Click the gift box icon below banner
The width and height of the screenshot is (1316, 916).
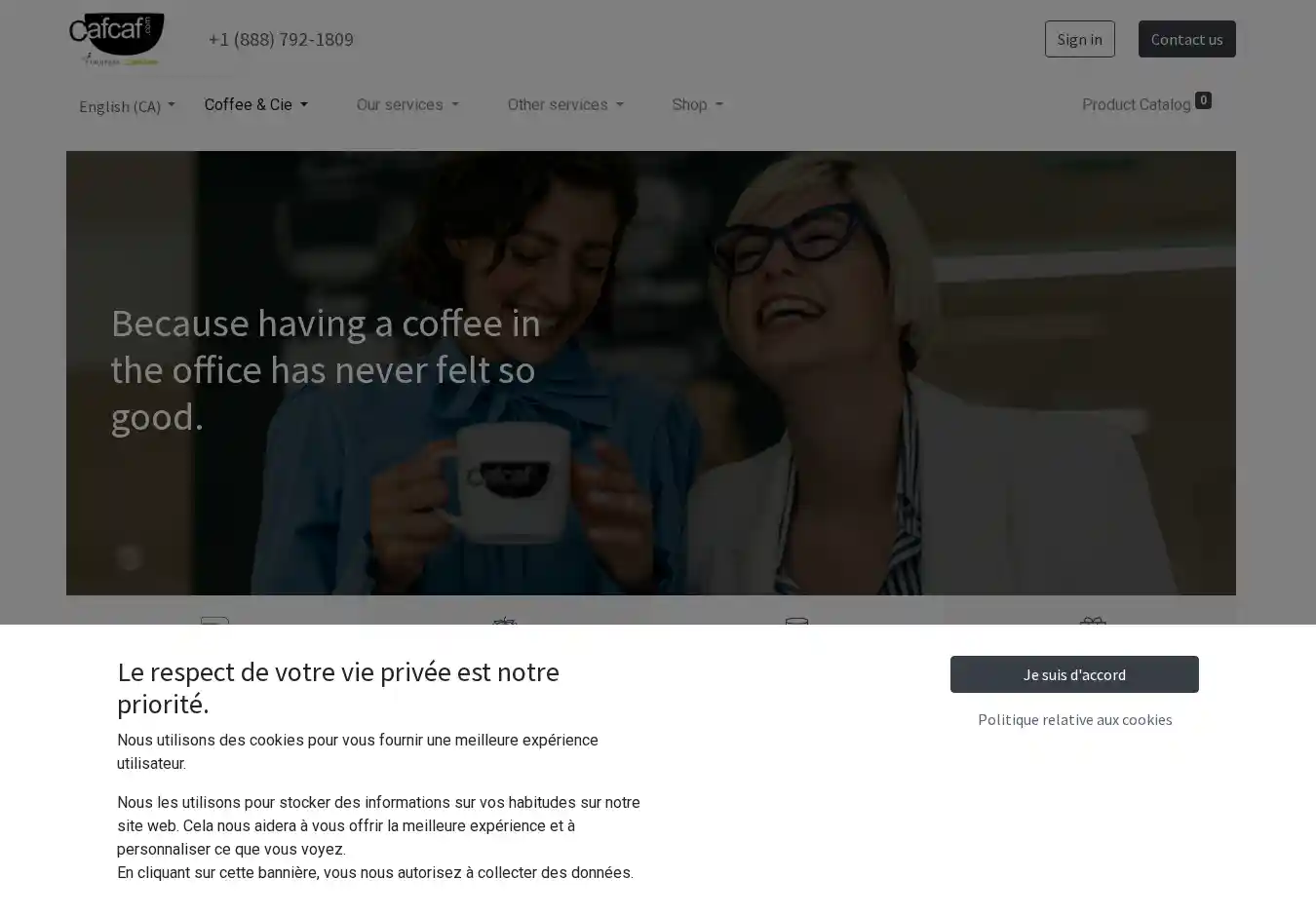pyautogui.click(x=1093, y=621)
